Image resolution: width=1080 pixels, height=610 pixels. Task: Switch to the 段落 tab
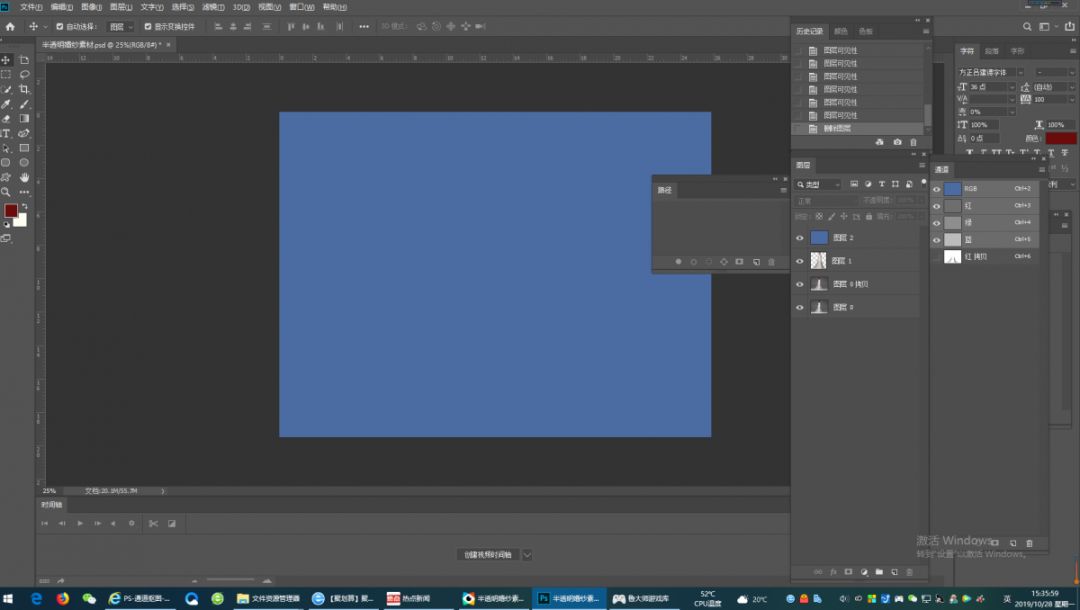click(991, 51)
